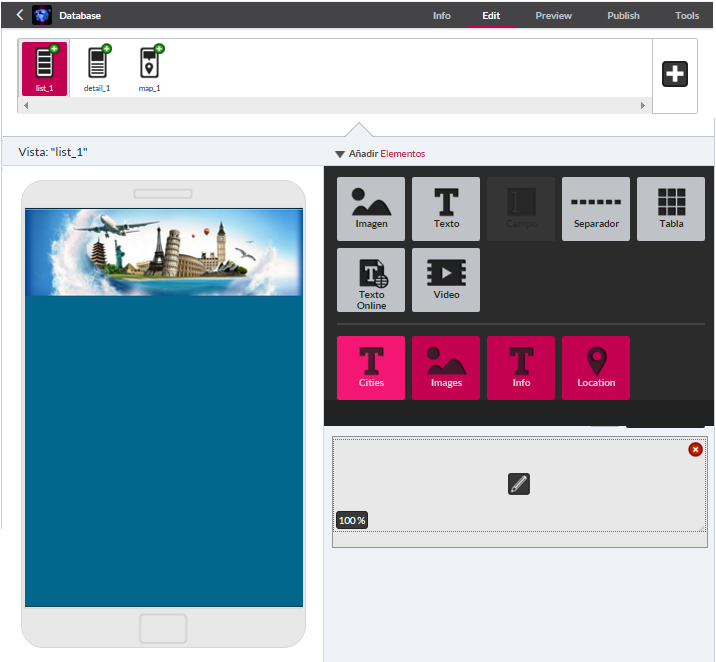The width and height of the screenshot is (716, 662).
Task: Select the detail_1 view icon
Action: click(x=97, y=68)
